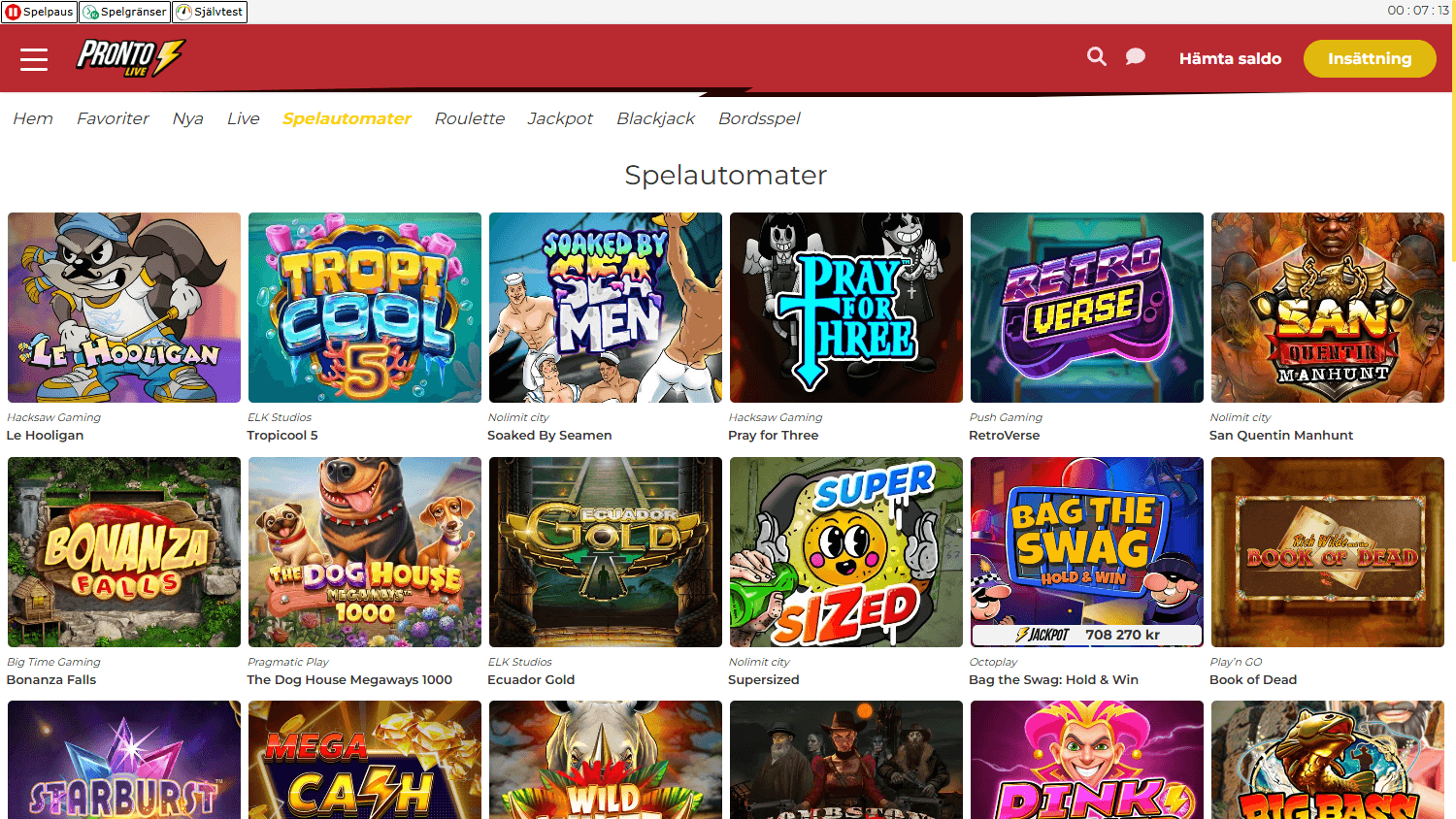The height and width of the screenshot is (819, 1456).
Task: Click the Soaked By Seamen title
Action: pos(549,435)
